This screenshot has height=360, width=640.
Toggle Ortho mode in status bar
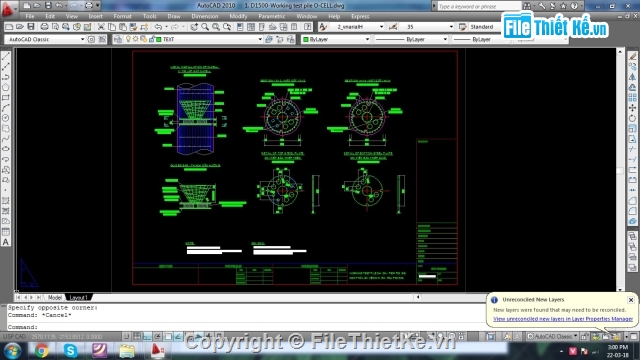(147, 336)
